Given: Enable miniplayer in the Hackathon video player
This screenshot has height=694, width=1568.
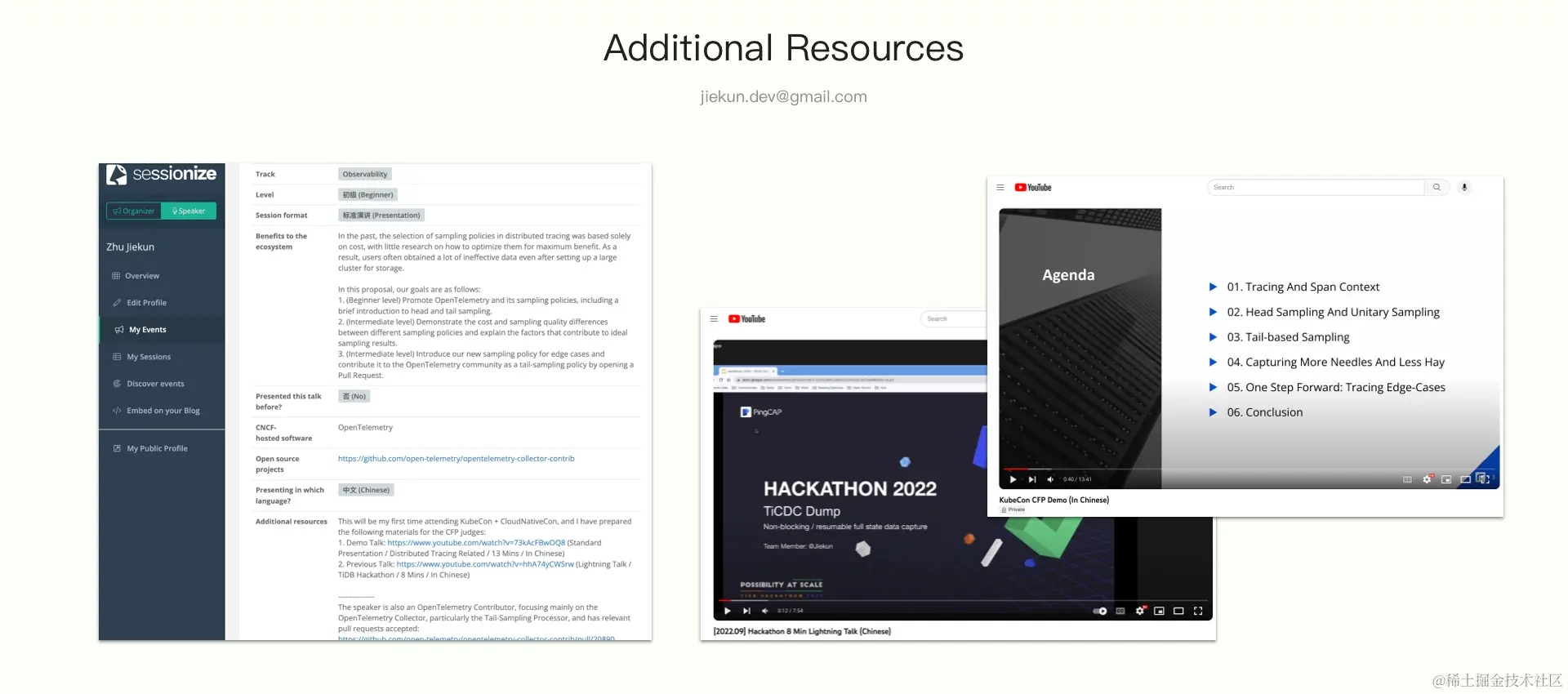Looking at the screenshot, I should point(1159,611).
